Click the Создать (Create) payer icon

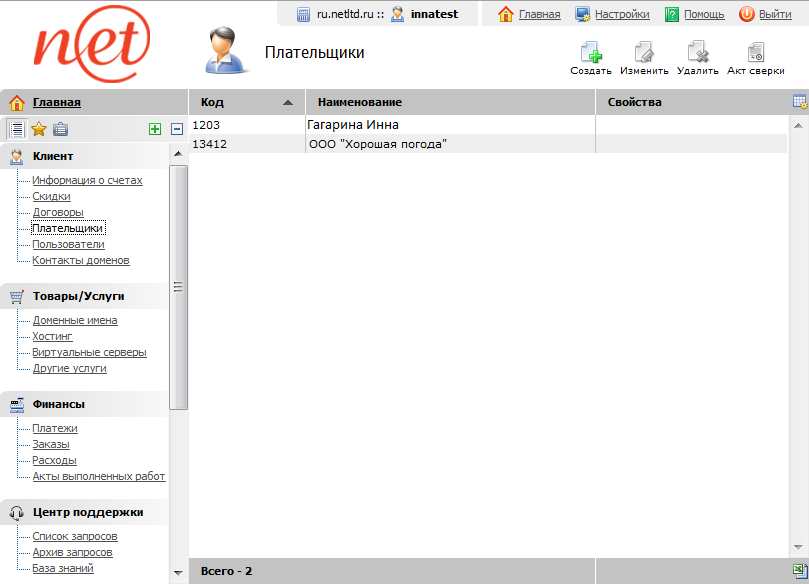[x=590, y=54]
